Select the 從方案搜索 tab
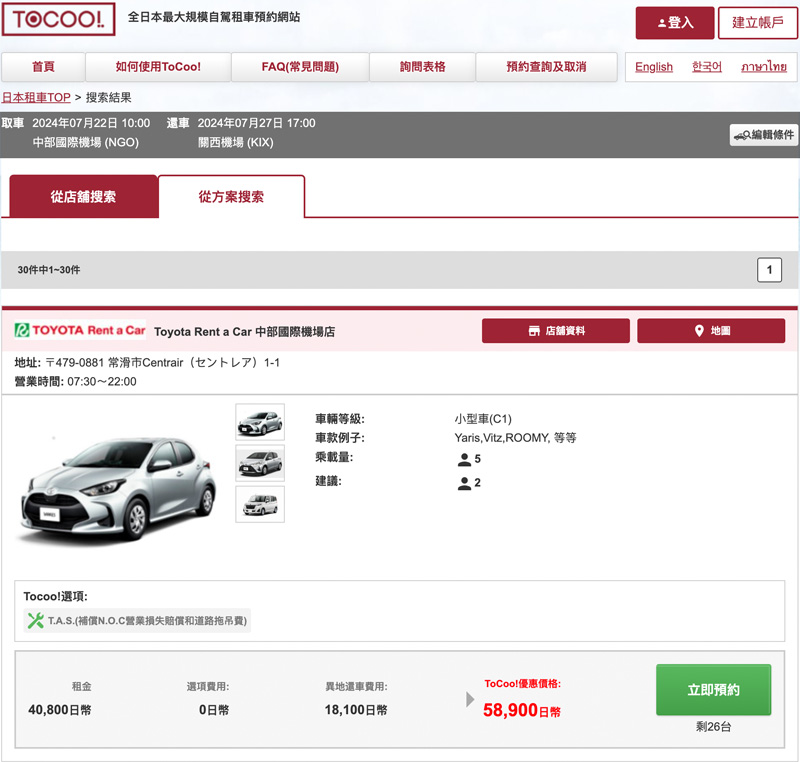The height and width of the screenshot is (762, 800). (231, 197)
